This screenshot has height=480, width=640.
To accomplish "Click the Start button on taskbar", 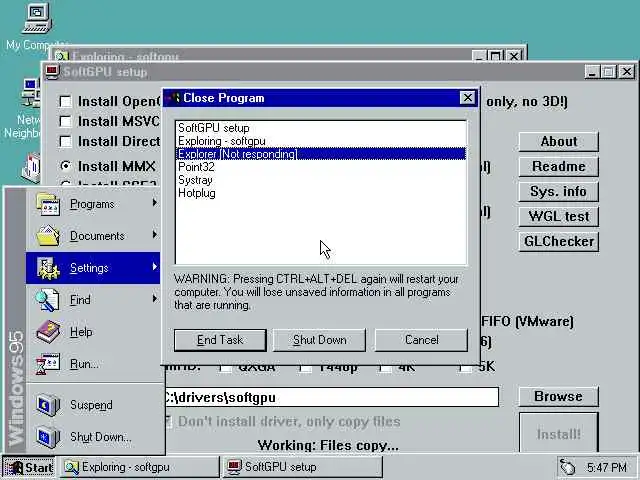I will click(x=29, y=467).
